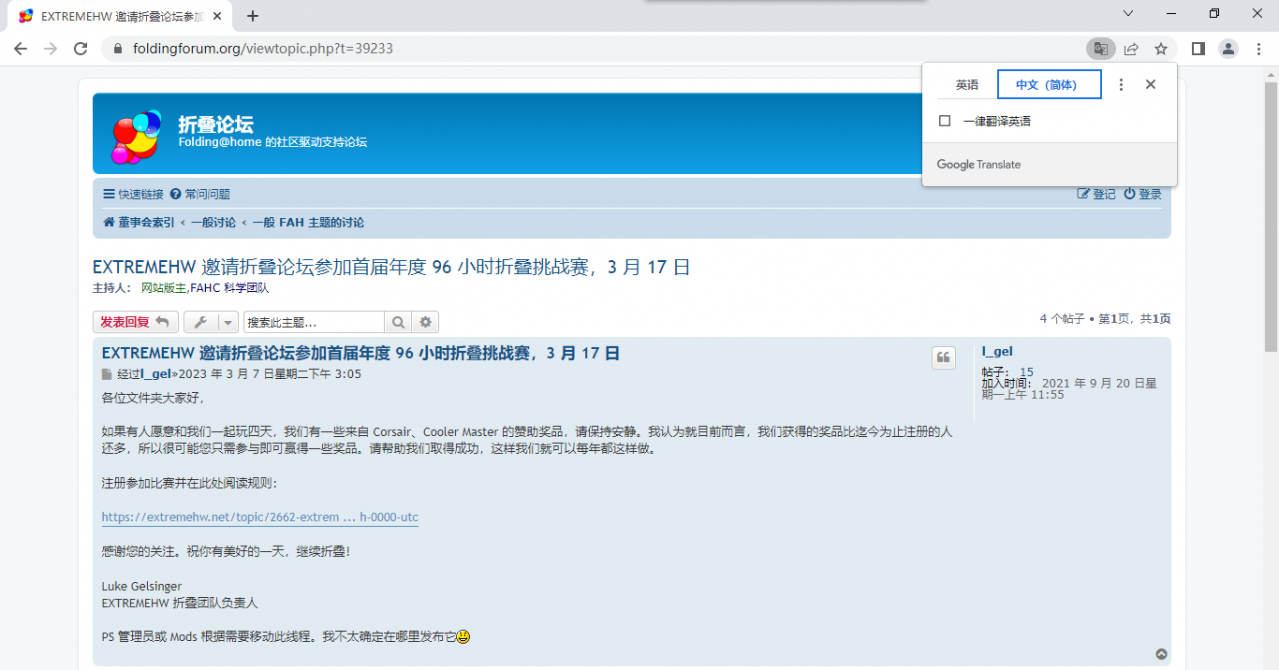Click the "Luke Gelsinger" signature text

(x=142, y=586)
